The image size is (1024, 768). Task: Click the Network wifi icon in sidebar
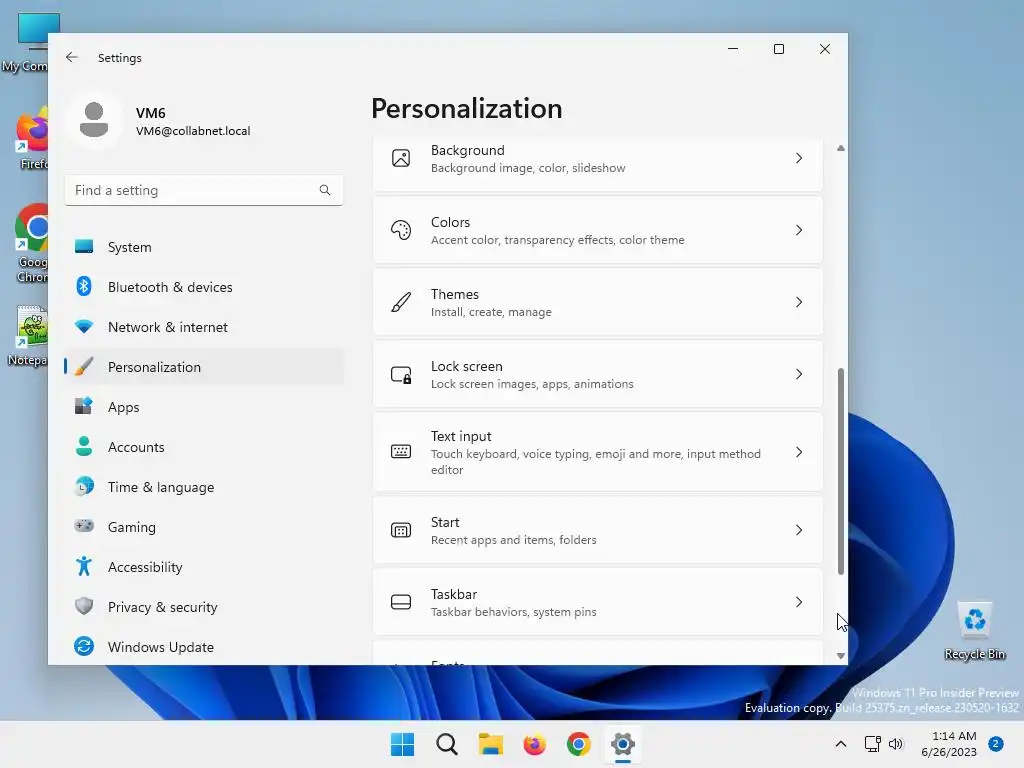84,327
